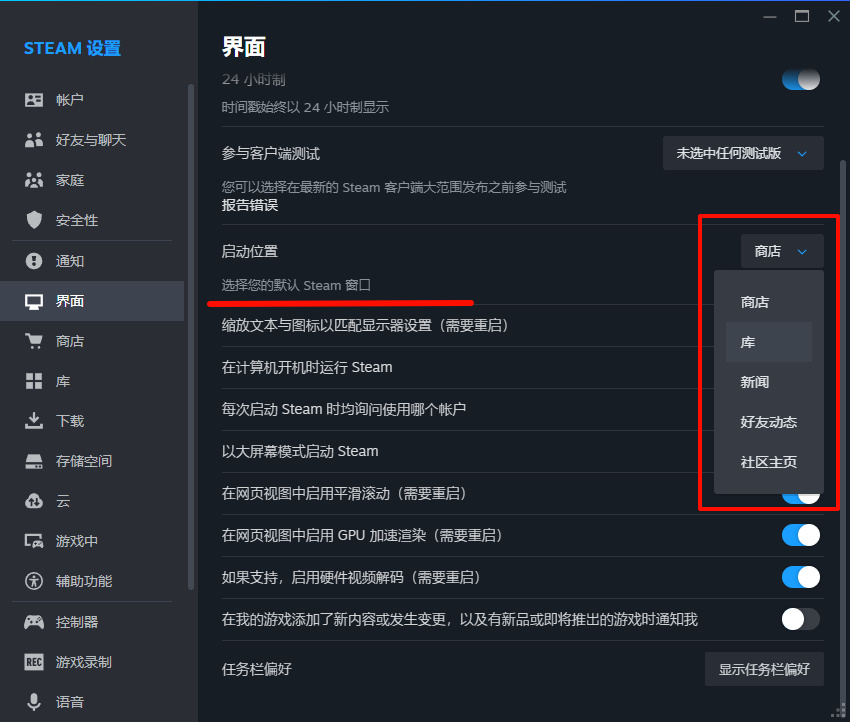Click the 商店 shopping cart icon

click(34, 341)
